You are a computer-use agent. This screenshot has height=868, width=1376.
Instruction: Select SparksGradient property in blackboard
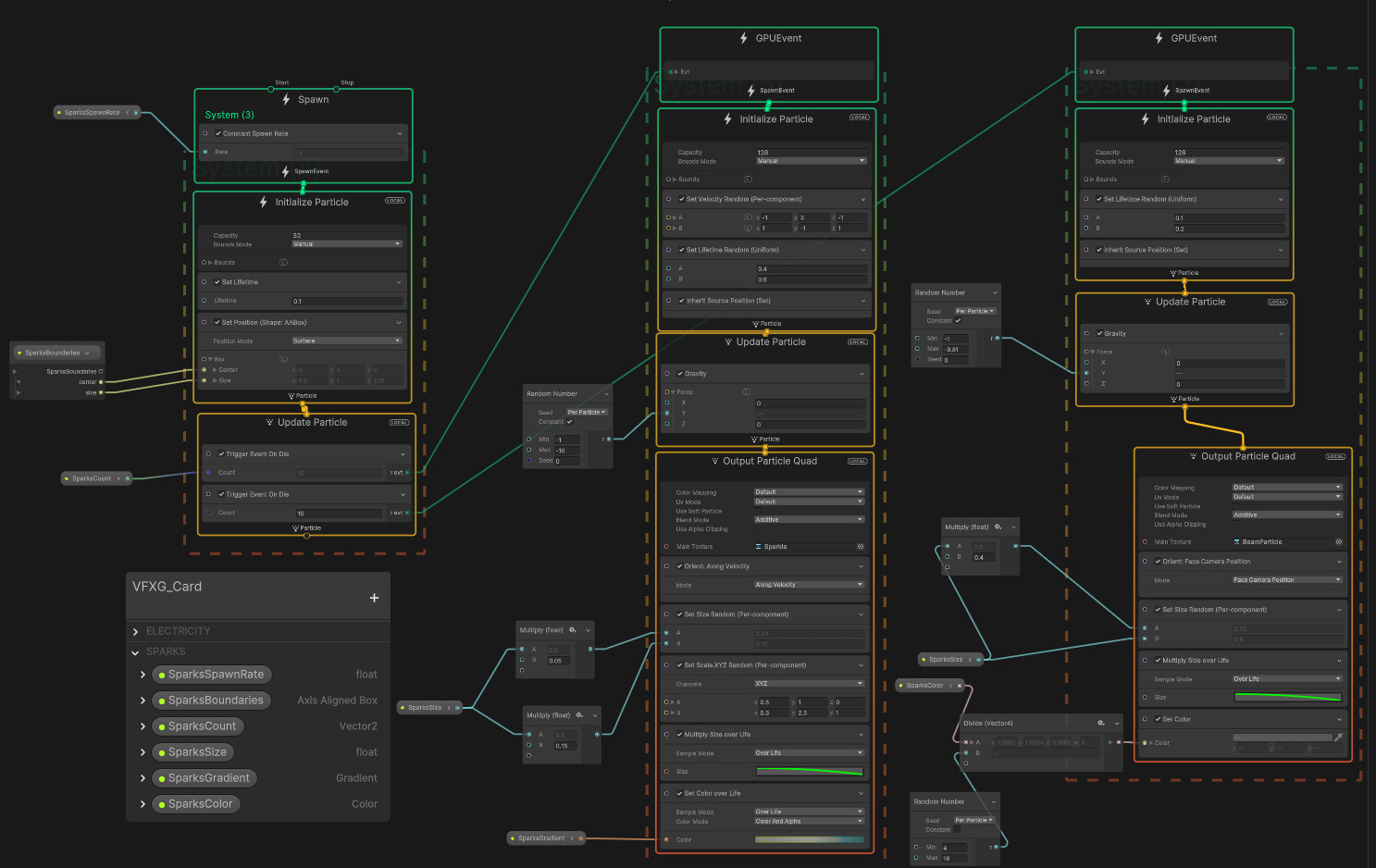click(205, 778)
